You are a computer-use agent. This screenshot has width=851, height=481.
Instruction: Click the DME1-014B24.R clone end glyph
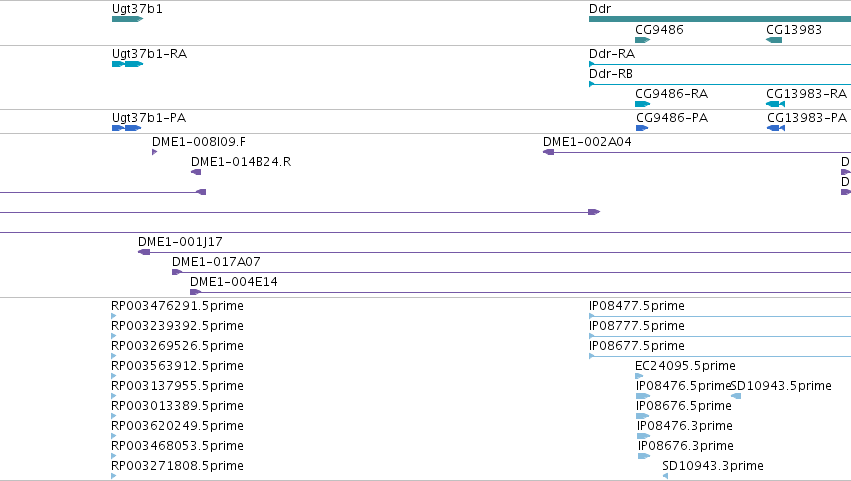tap(196, 172)
